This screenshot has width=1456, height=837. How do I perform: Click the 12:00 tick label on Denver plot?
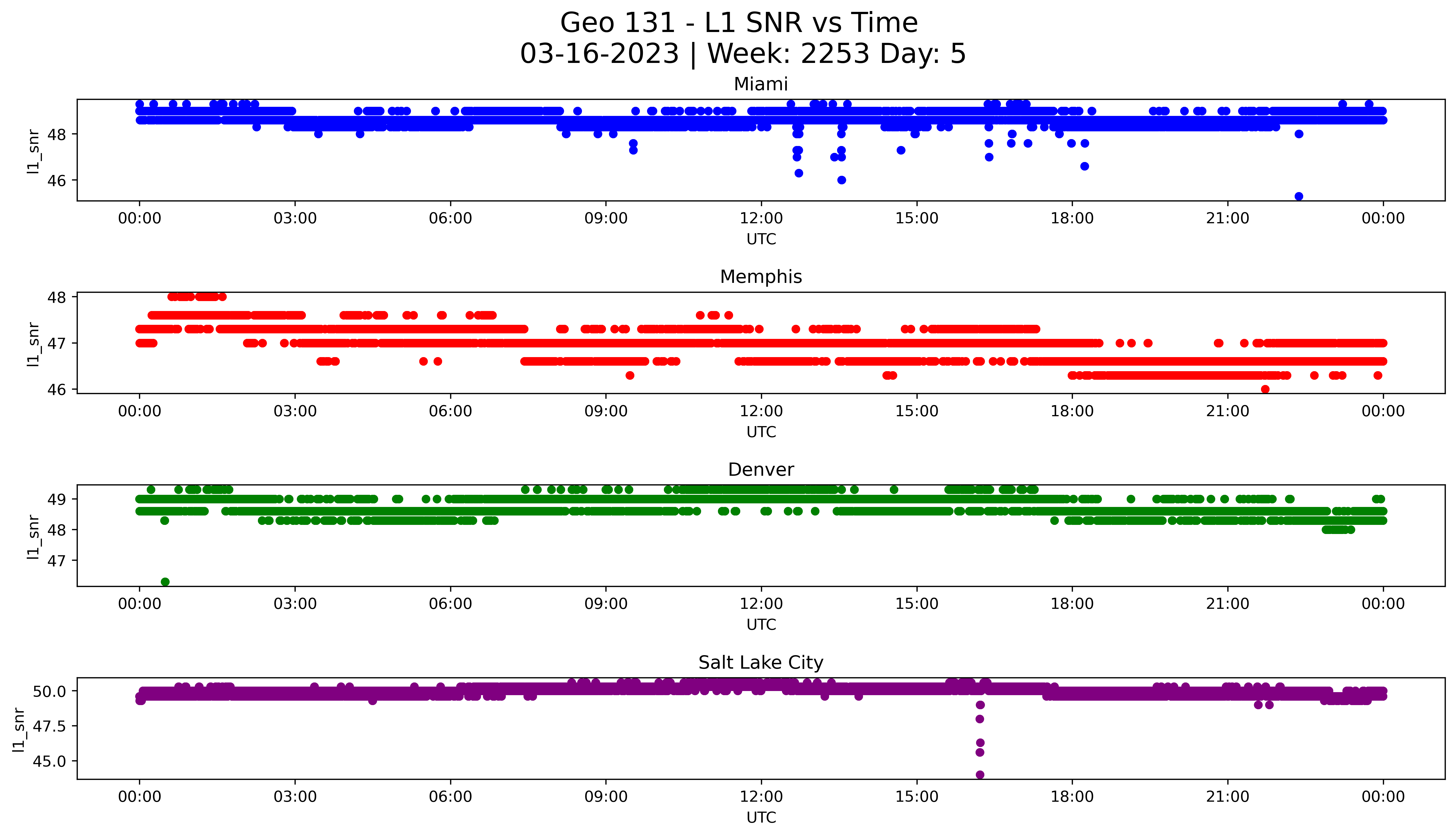tap(761, 604)
